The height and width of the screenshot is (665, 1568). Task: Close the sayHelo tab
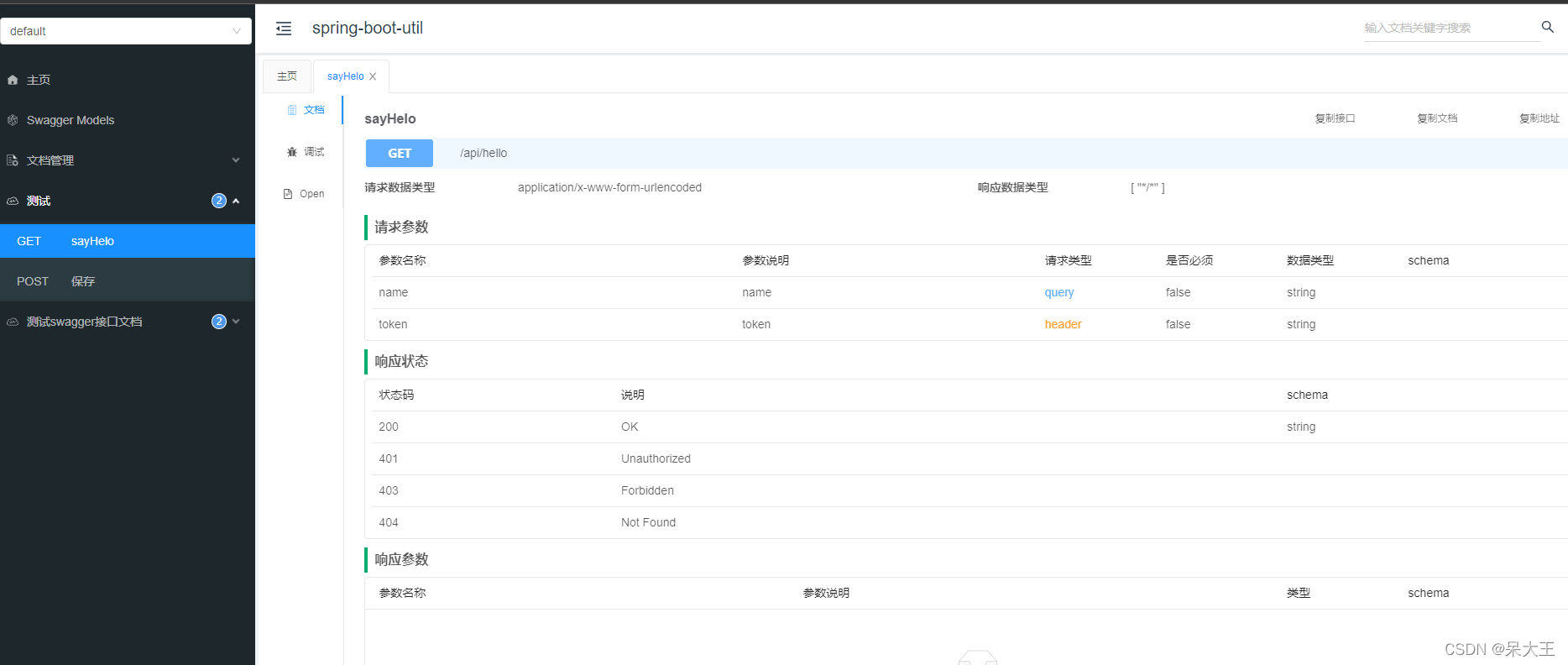tap(373, 76)
